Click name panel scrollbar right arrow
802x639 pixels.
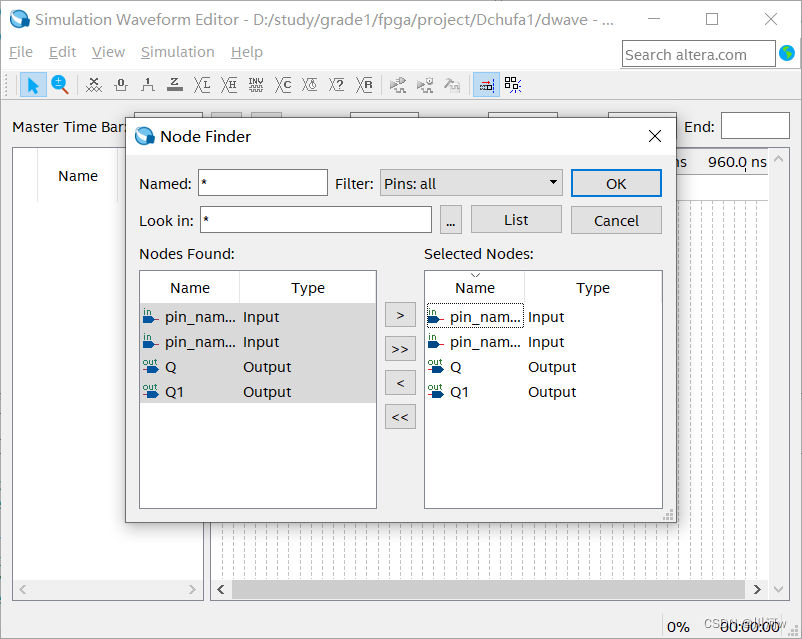(192, 589)
